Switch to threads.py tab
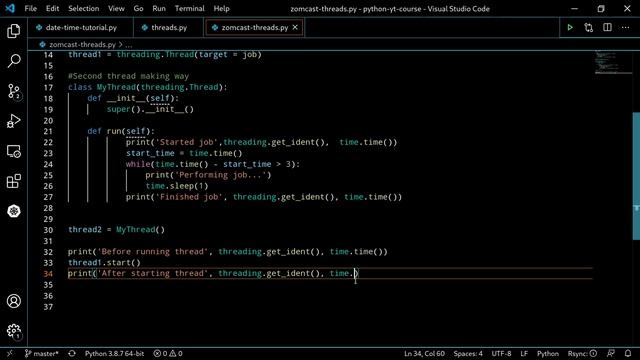Screen dimensions: 640x360 point(169,28)
